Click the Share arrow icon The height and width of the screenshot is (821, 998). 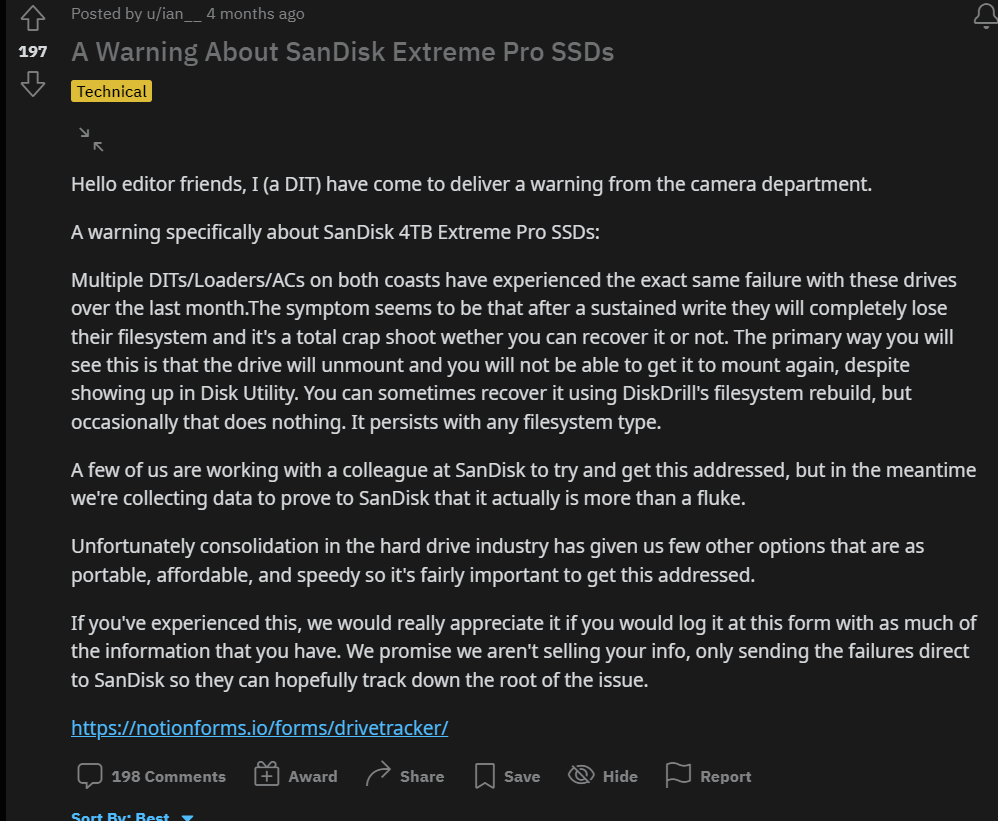click(x=377, y=775)
